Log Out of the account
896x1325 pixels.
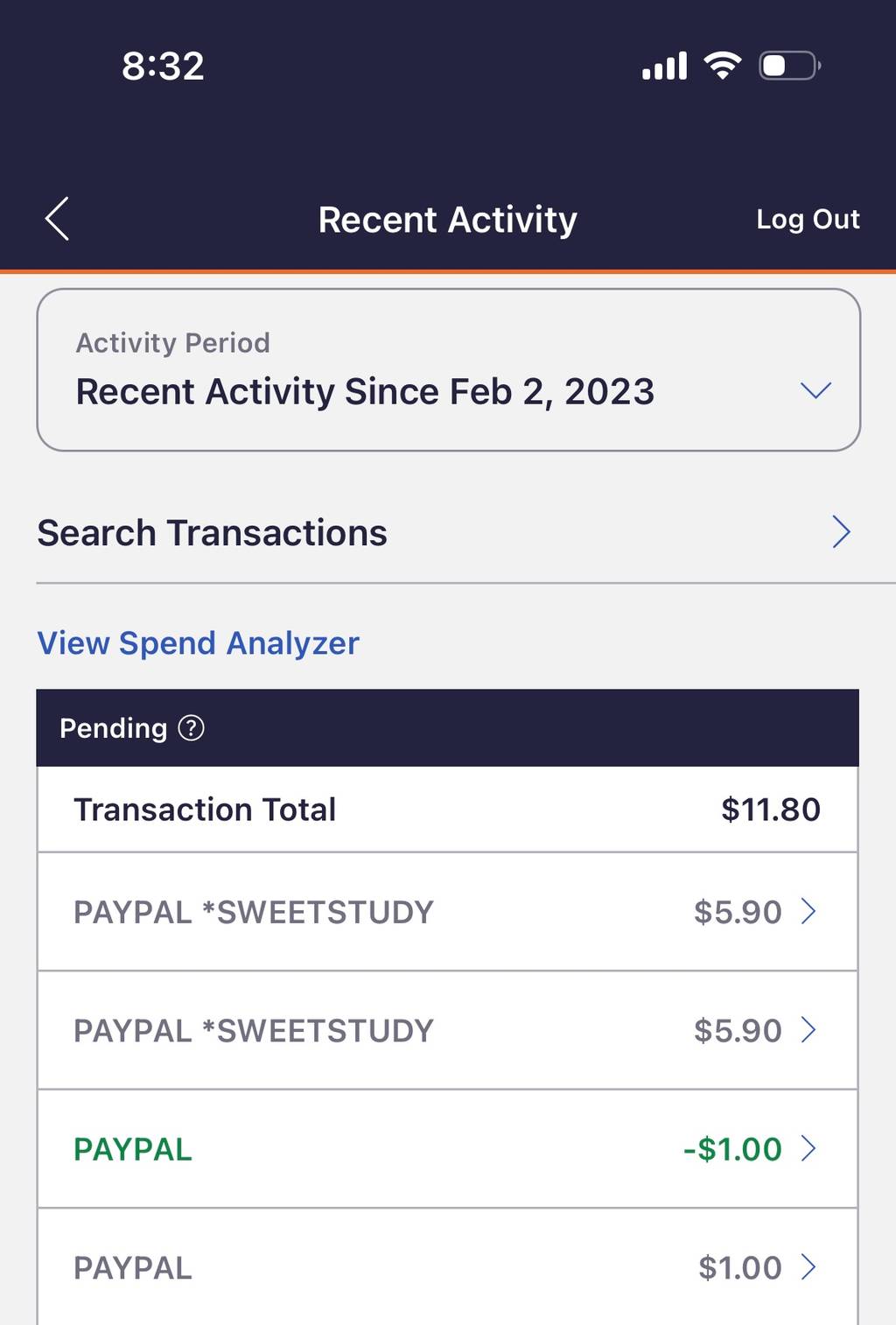click(x=808, y=219)
